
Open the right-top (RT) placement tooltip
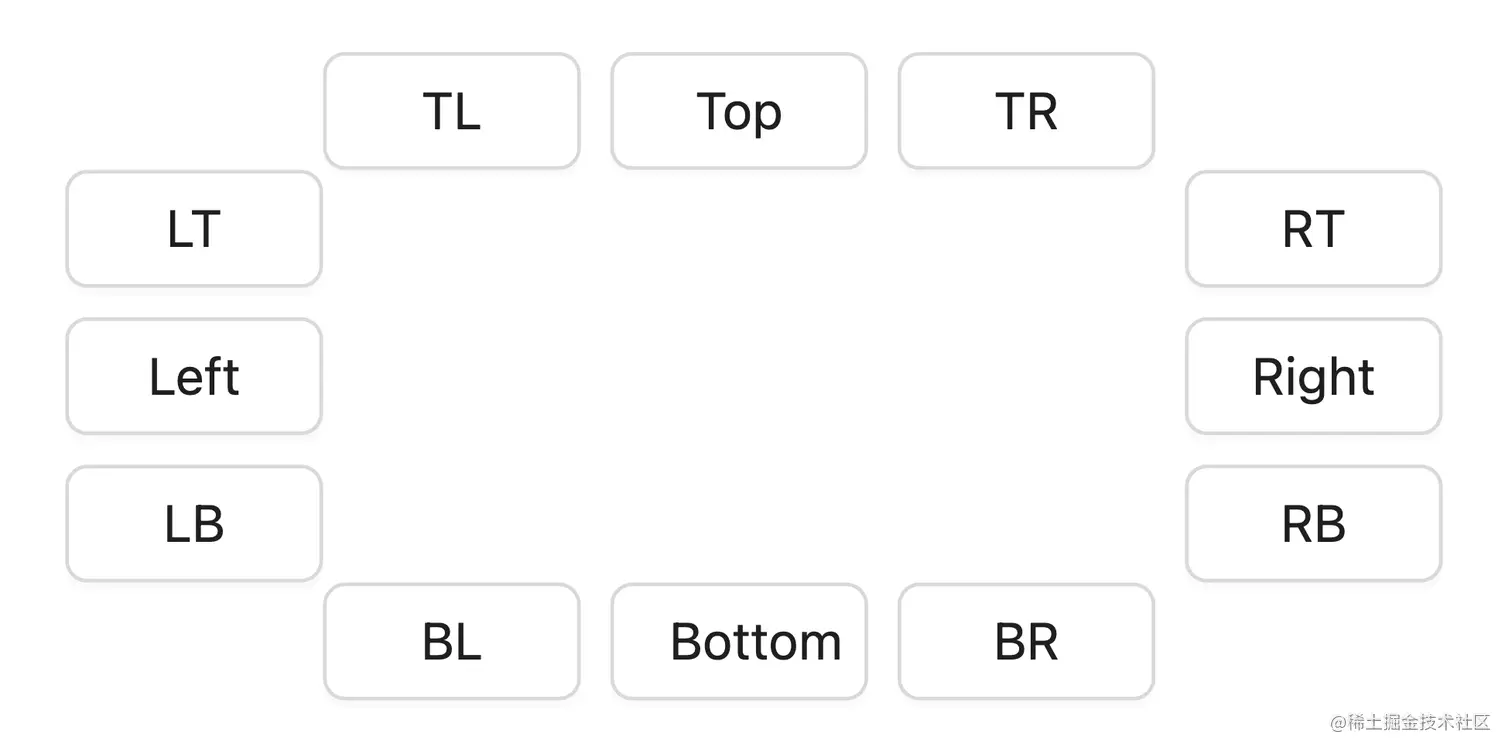1314,229
